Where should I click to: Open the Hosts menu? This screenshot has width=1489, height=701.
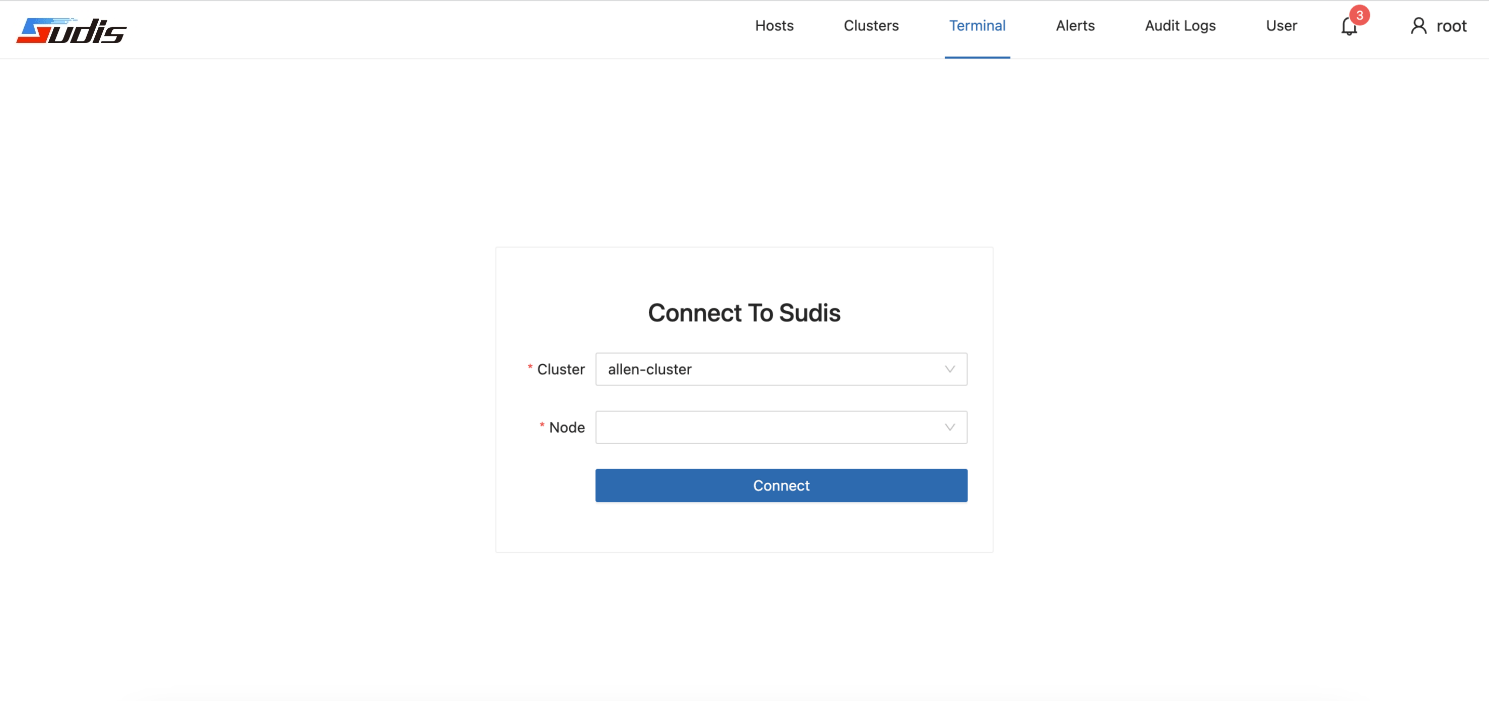pos(774,26)
